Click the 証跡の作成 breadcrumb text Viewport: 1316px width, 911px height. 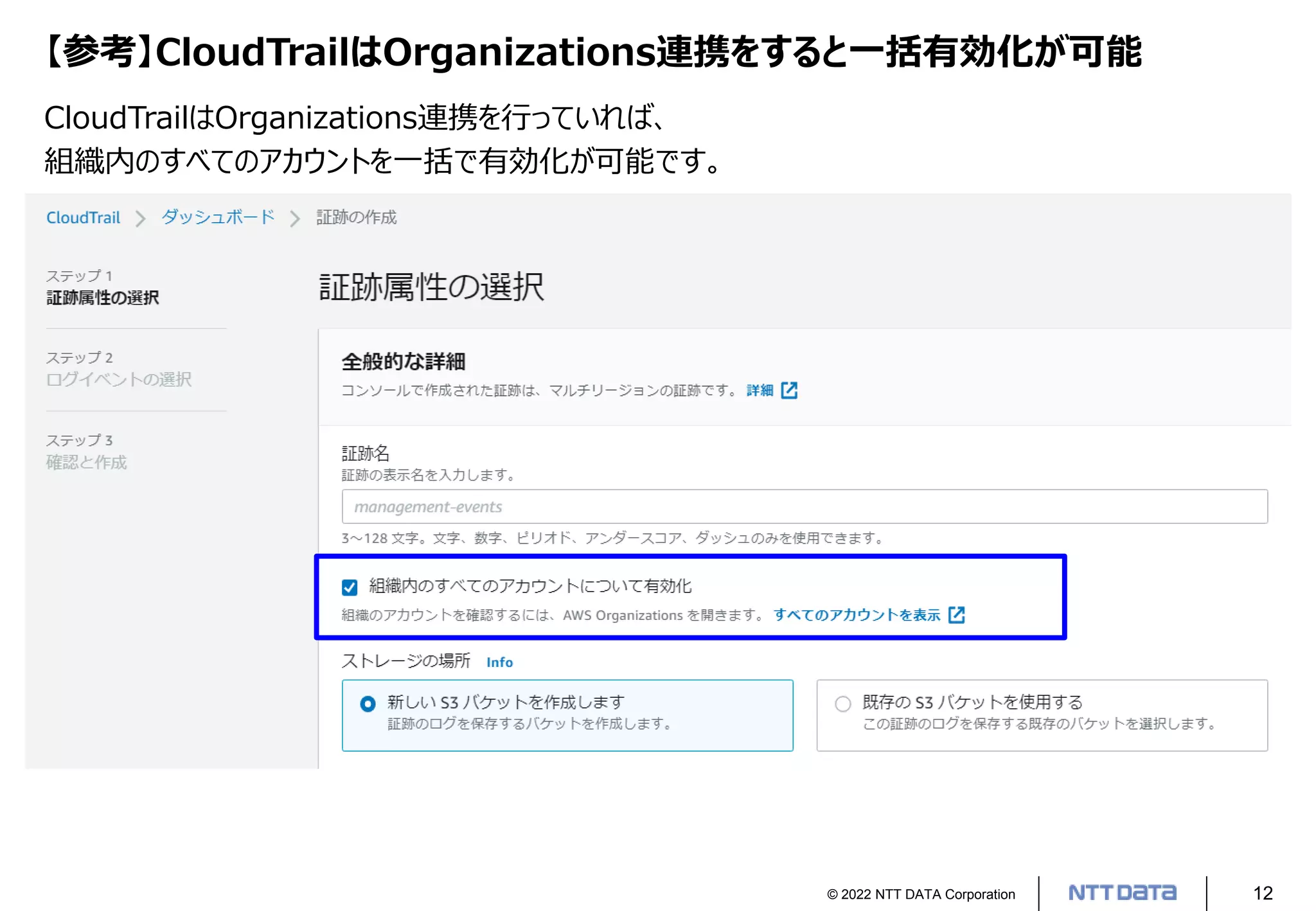(x=356, y=218)
